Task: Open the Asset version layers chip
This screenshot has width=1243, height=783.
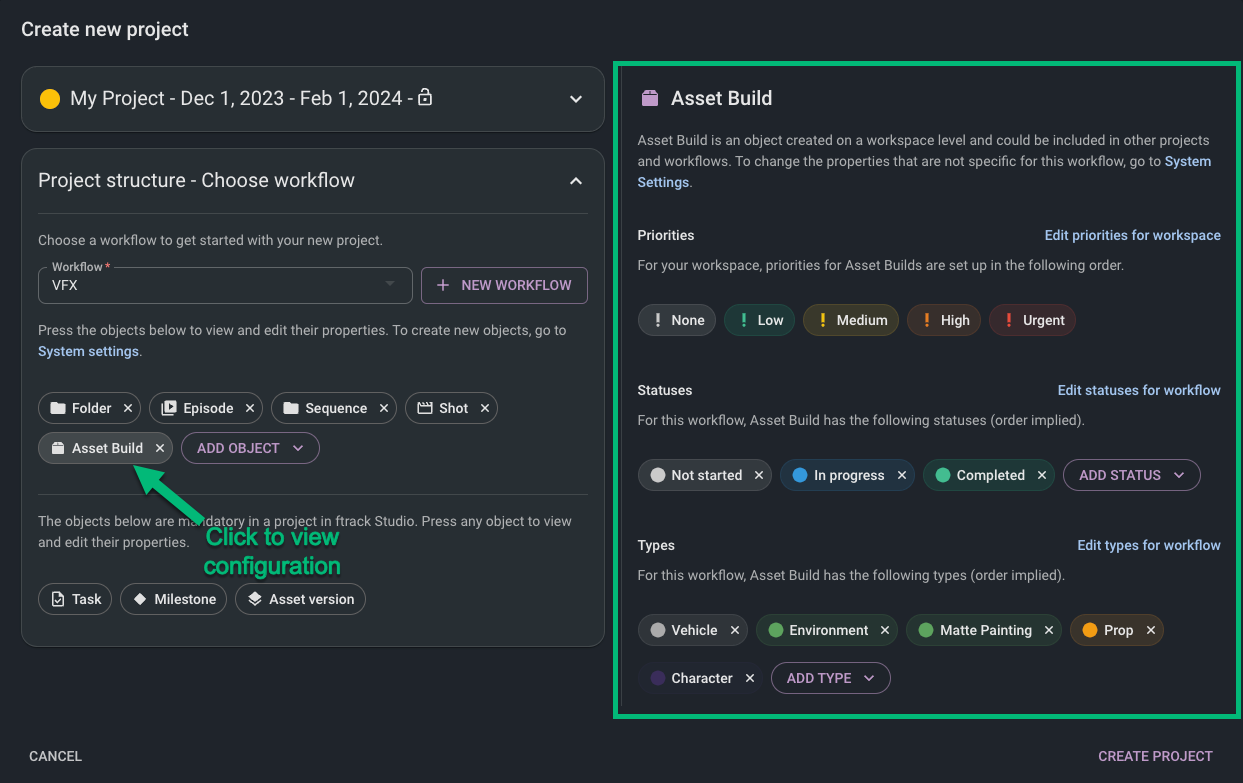Action: click(x=300, y=599)
